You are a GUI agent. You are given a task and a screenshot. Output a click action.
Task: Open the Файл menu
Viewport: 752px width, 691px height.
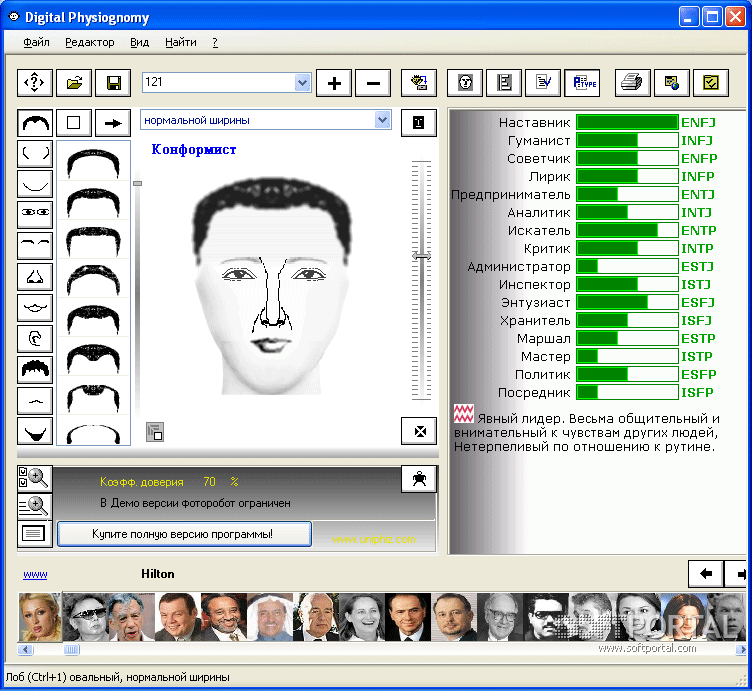[x=36, y=43]
